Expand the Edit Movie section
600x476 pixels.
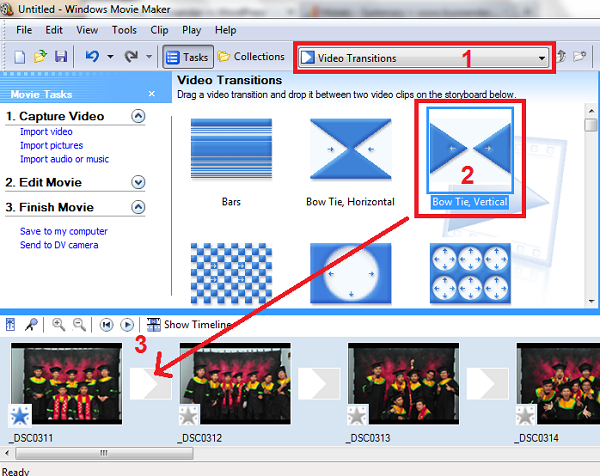pyautogui.click(x=138, y=183)
